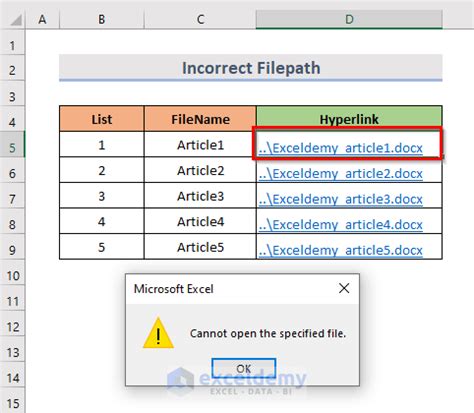
Task: Select the Article1 cell
Action: tap(200, 145)
